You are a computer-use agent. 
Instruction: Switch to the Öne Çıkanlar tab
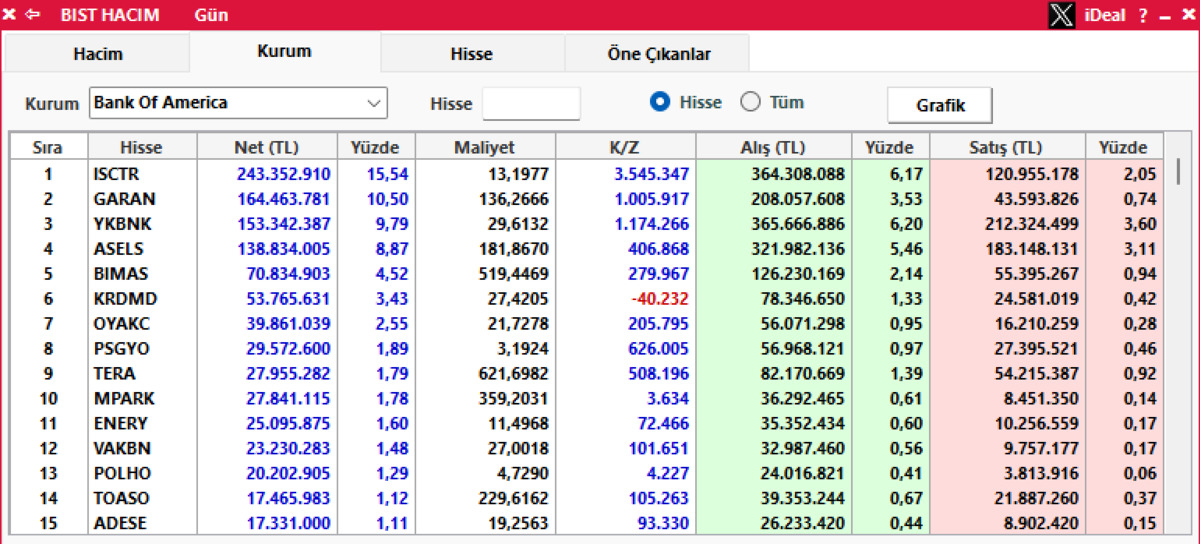pyautogui.click(x=658, y=54)
